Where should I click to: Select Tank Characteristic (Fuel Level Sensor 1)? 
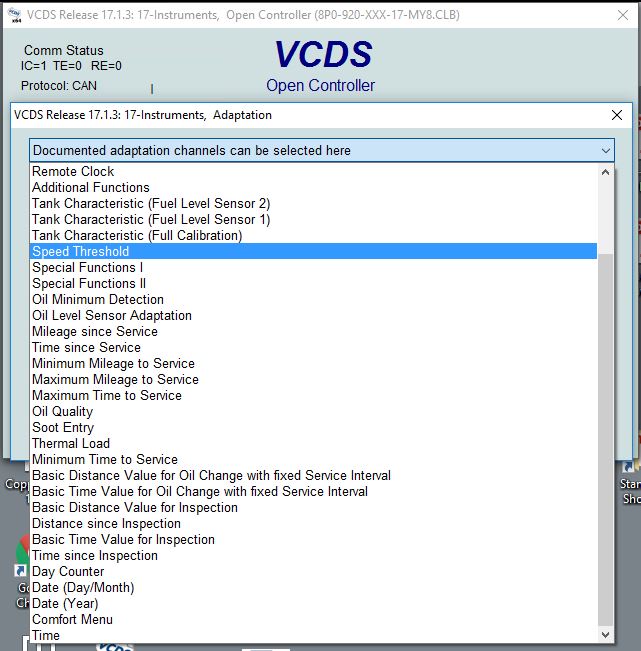[x=313, y=220]
